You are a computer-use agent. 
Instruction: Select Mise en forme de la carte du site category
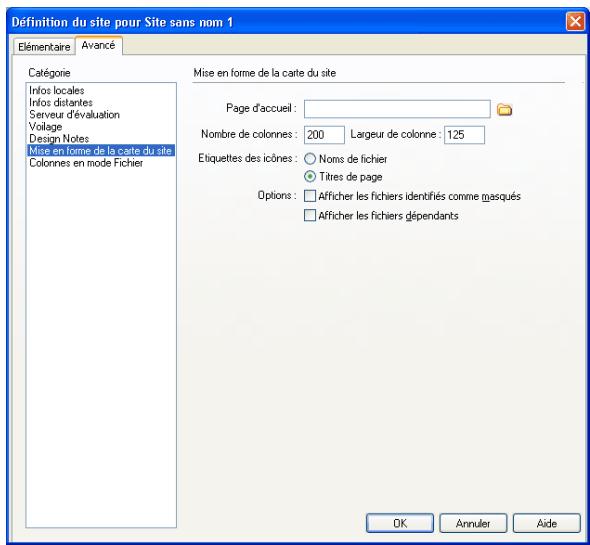(x=101, y=151)
